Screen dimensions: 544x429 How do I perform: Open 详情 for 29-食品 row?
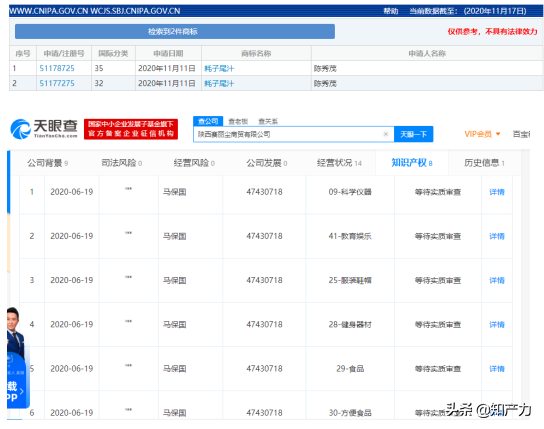(x=496, y=369)
